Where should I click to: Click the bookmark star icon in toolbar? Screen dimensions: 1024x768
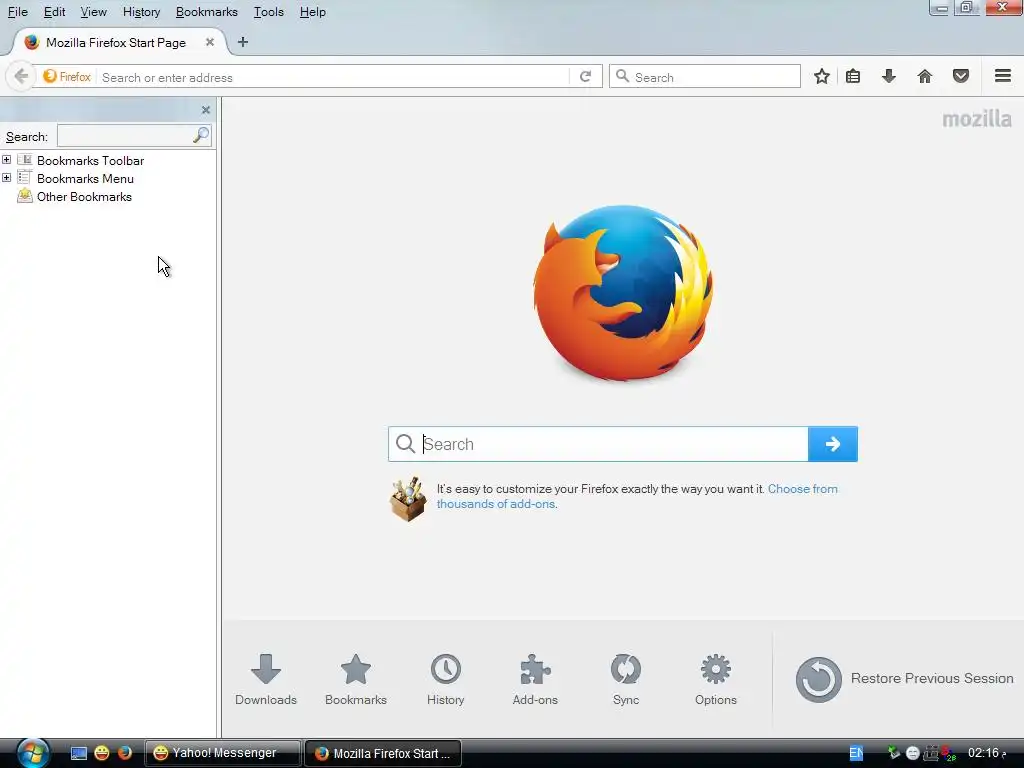pyautogui.click(x=822, y=76)
